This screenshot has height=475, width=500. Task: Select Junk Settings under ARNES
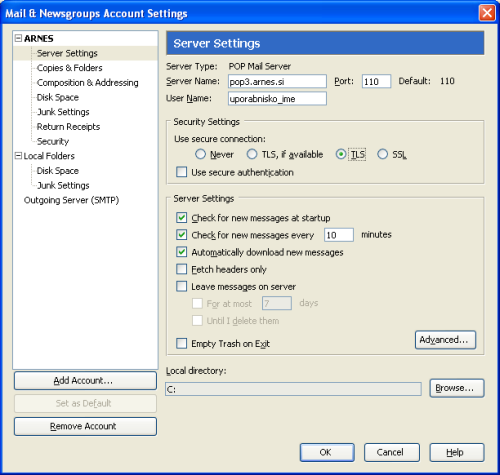(x=63, y=112)
